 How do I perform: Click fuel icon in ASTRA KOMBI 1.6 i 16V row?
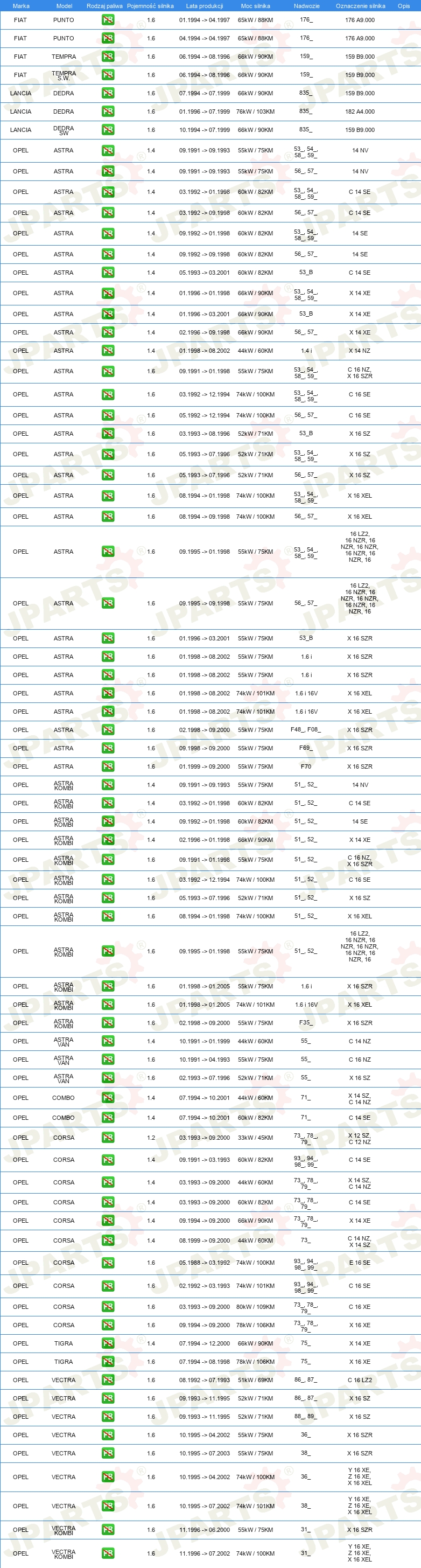(x=108, y=1005)
